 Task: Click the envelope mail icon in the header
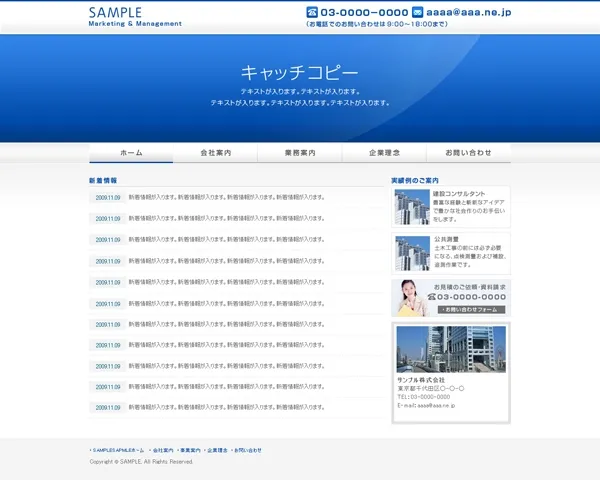point(417,12)
